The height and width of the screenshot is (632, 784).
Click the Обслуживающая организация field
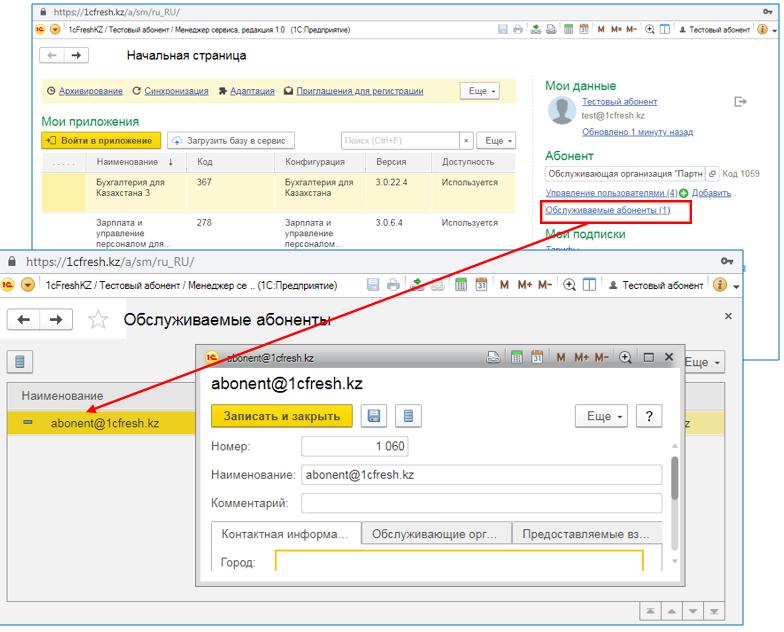click(x=625, y=174)
